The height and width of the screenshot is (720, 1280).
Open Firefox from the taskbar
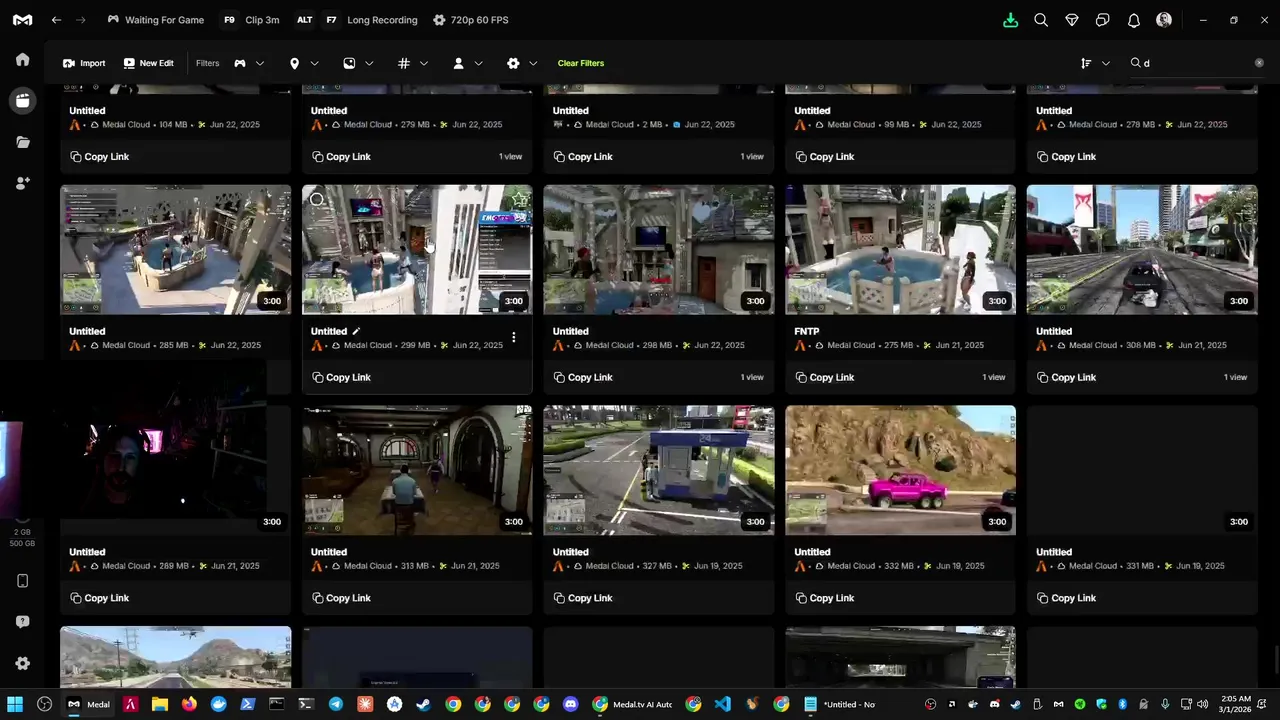tap(189, 704)
